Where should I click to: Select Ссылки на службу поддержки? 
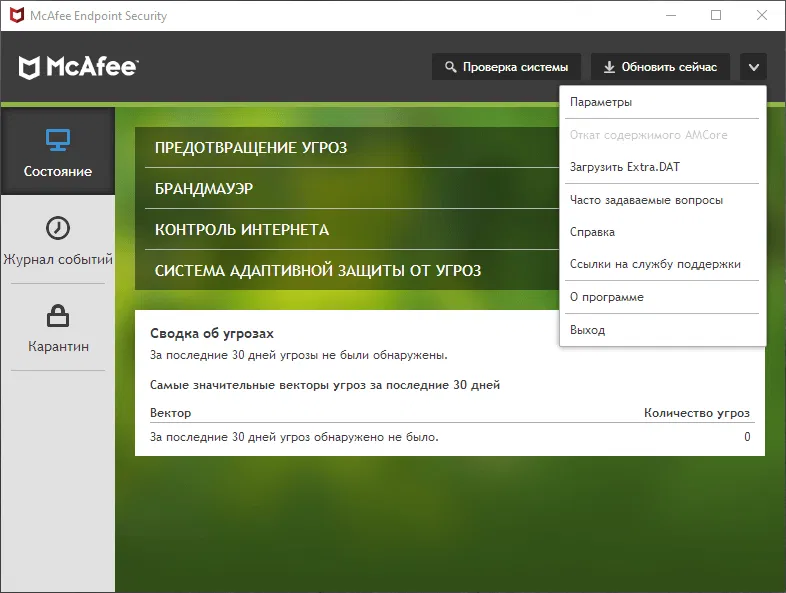(662, 264)
